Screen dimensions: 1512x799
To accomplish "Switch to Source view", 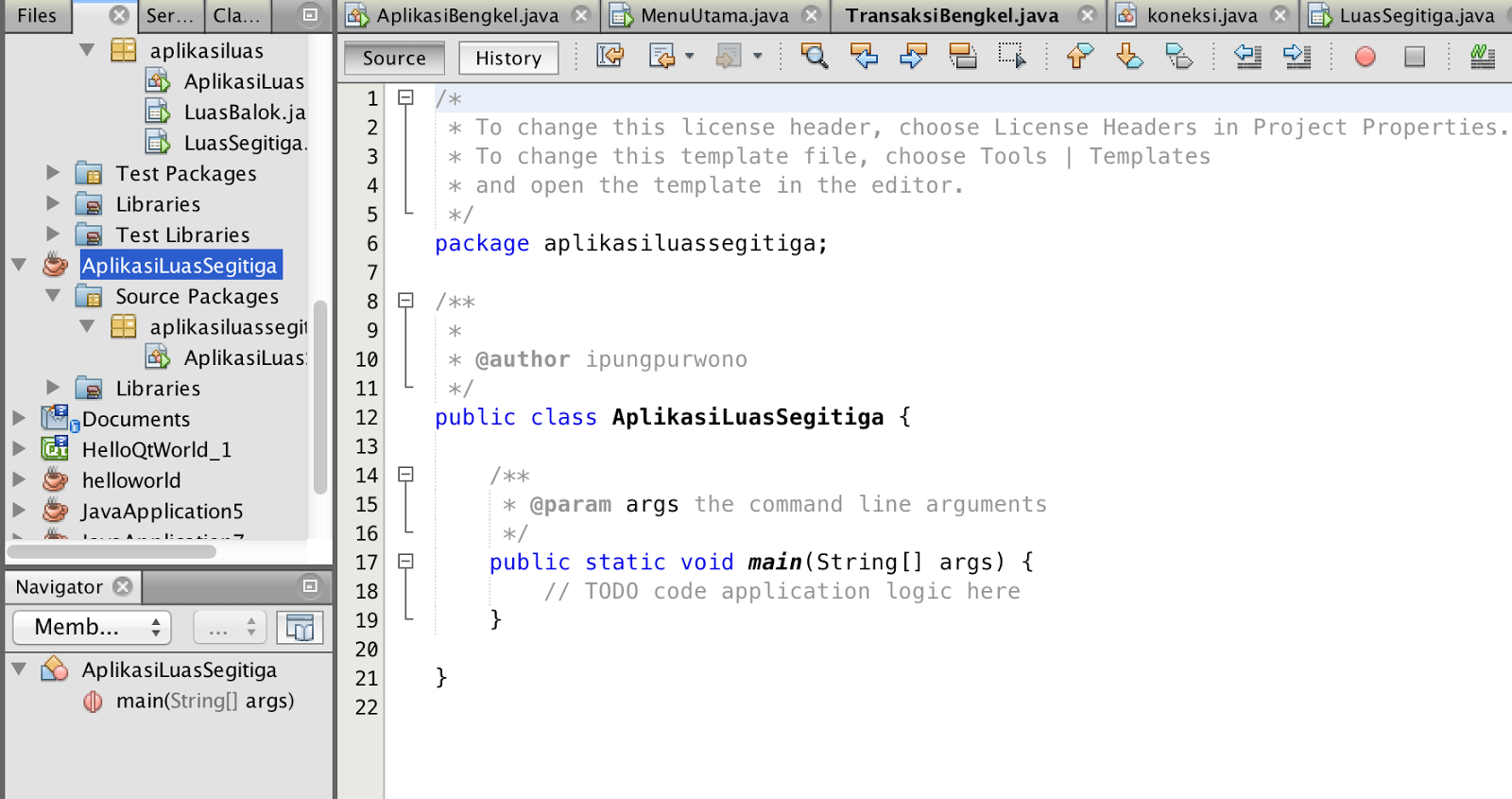I will click(x=394, y=58).
